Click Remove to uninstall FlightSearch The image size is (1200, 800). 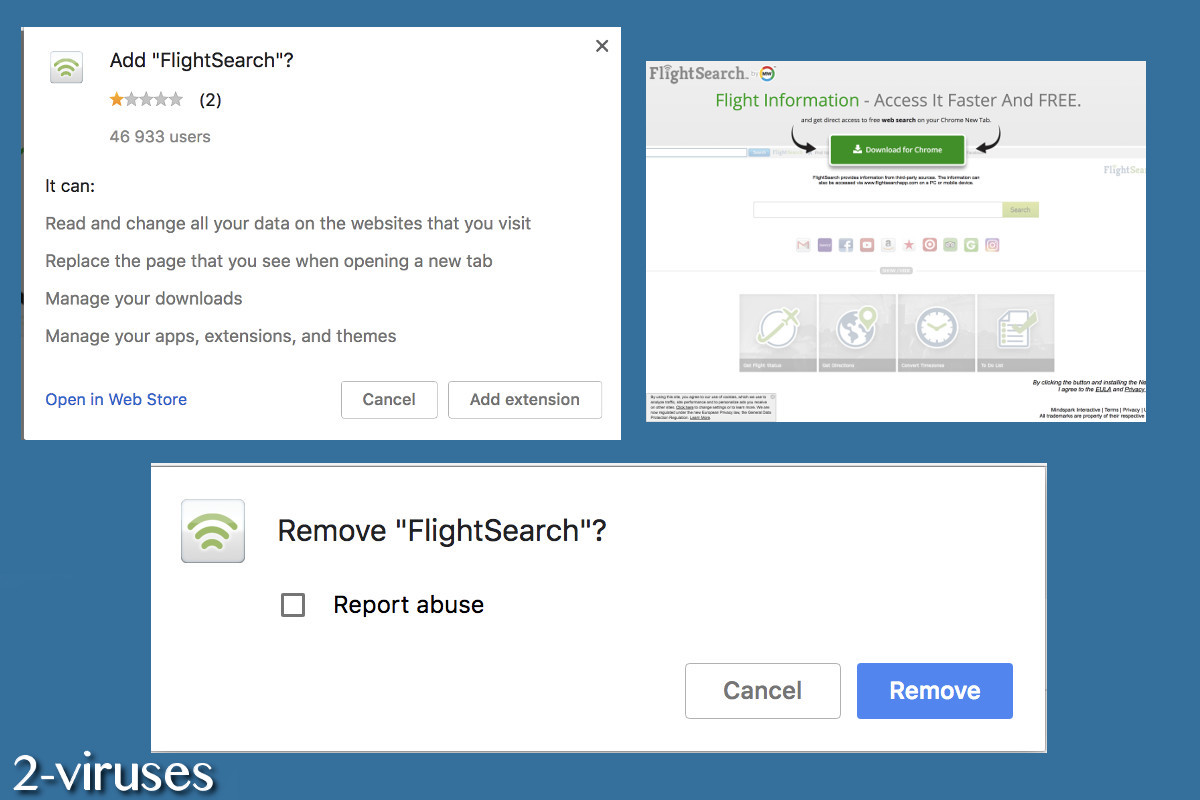pos(934,690)
